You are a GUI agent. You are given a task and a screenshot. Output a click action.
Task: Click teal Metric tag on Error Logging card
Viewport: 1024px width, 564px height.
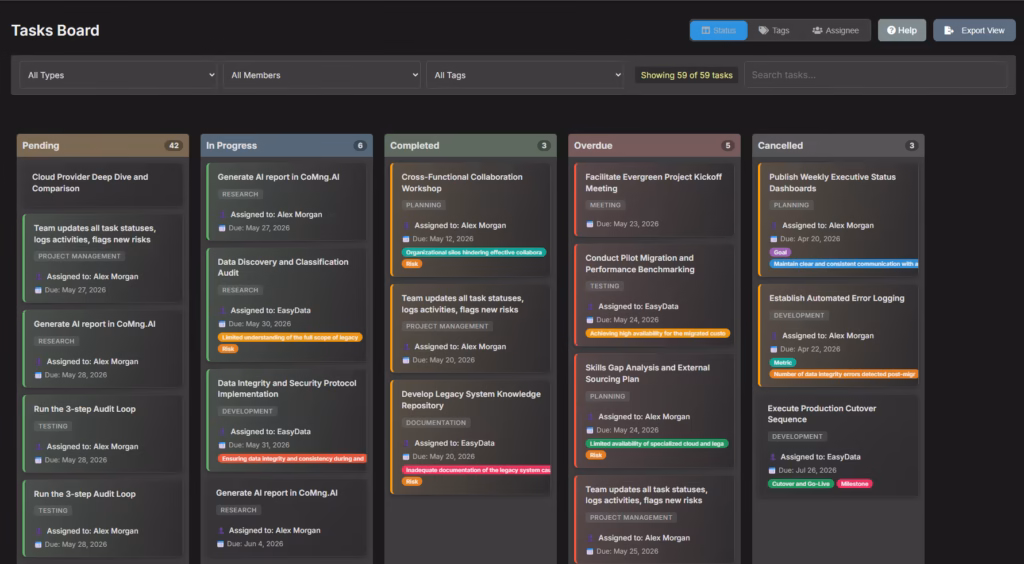(x=782, y=362)
